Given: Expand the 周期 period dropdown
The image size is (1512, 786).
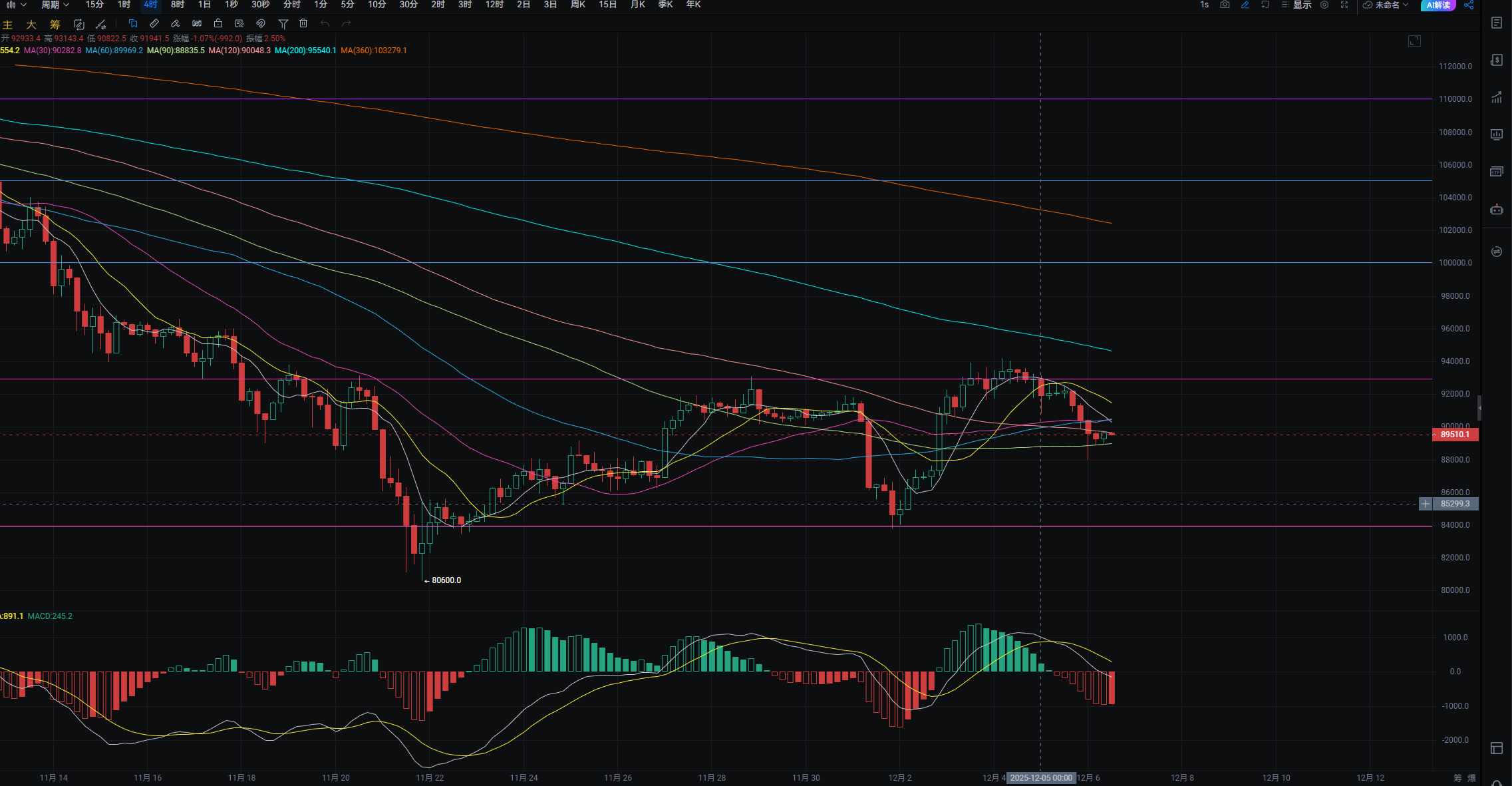Looking at the screenshot, I should (55, 5).
